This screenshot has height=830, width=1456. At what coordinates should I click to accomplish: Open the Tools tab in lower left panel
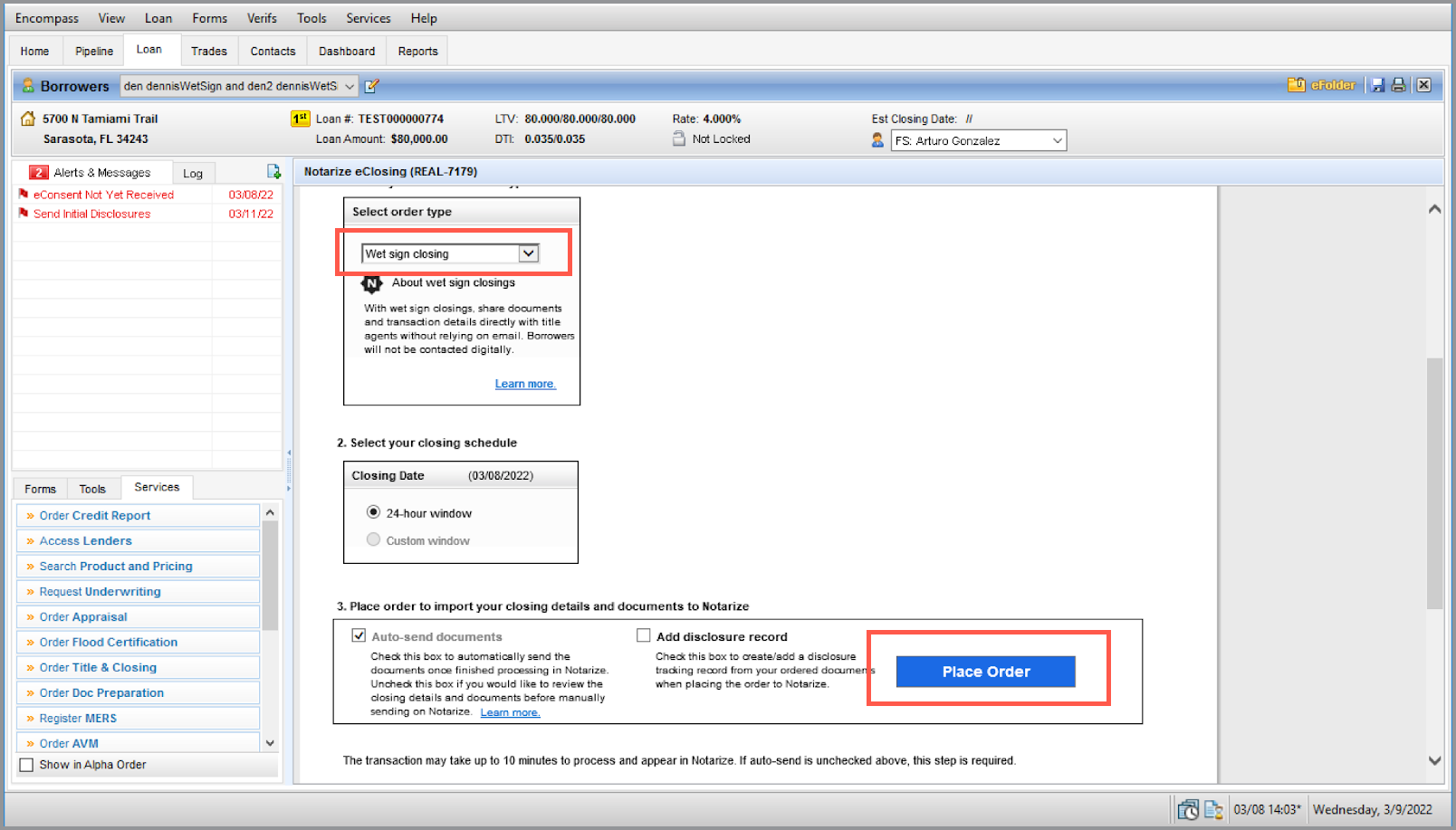[92, 489]
